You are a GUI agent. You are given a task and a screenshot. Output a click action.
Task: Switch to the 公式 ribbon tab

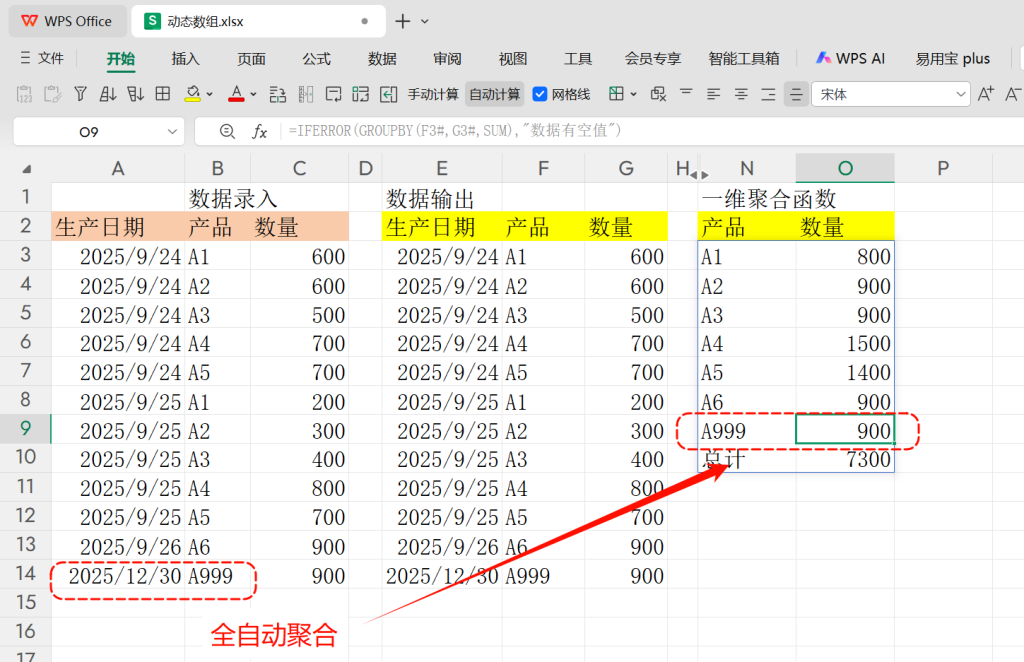[x=317, y=59]
